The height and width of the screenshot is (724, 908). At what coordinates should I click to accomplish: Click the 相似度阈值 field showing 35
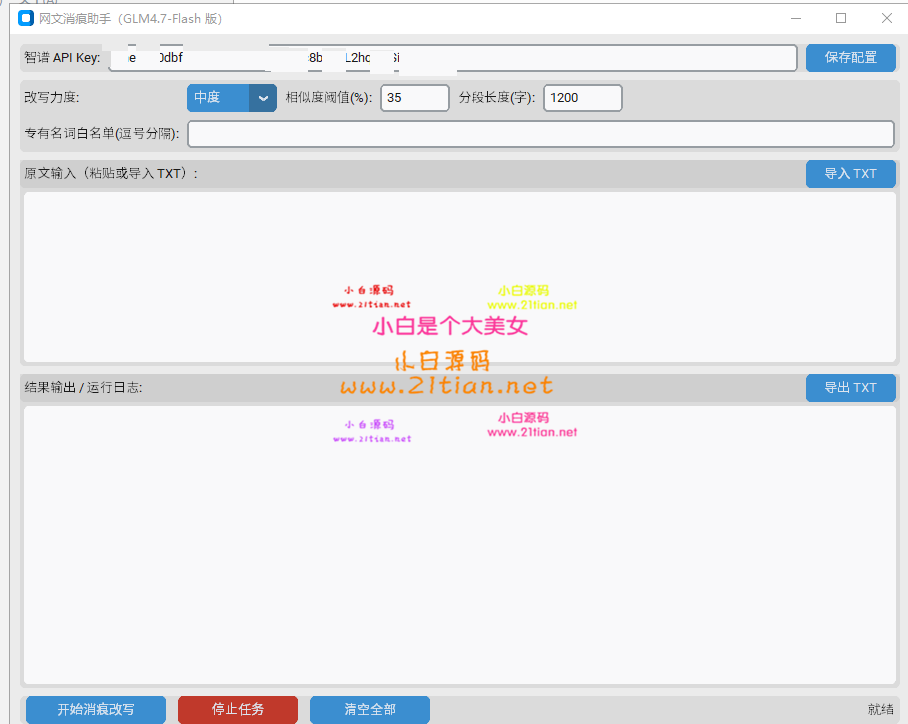tap(415, 98)
